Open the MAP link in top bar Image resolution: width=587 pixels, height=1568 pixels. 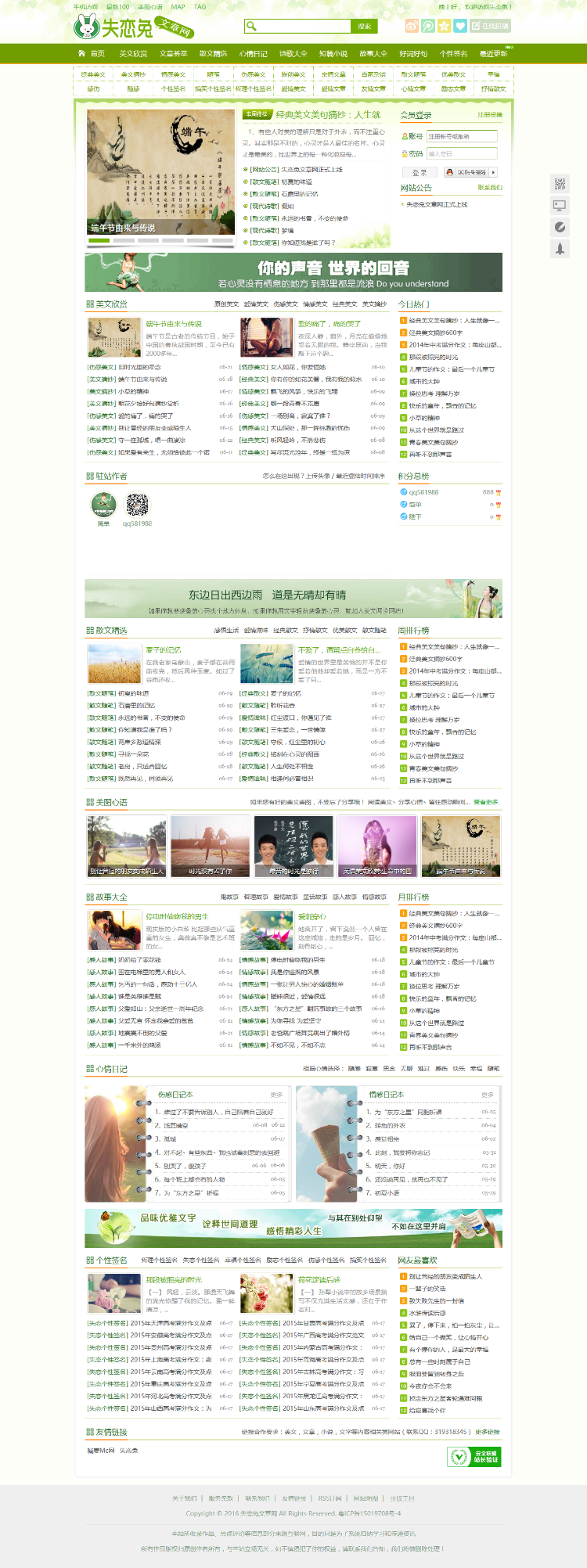(x=178, y=6)
